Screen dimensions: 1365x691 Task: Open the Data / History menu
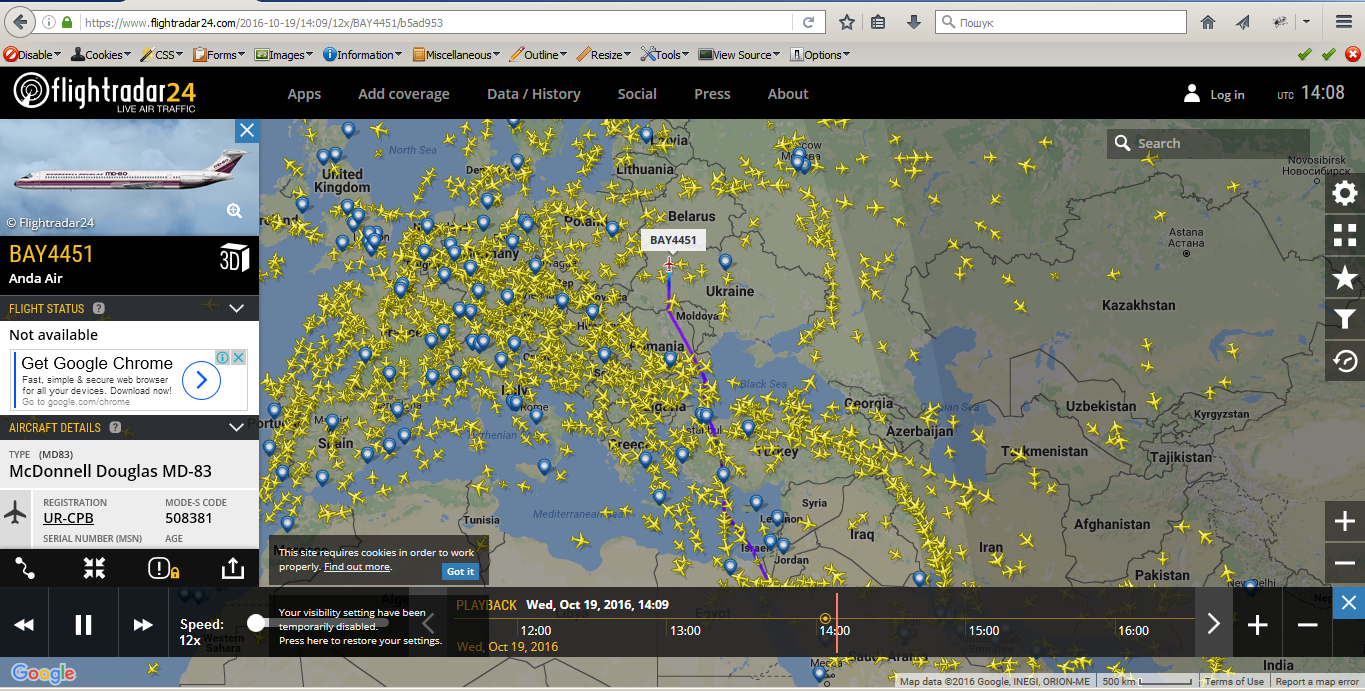pyautogui.click(x=533, y=94)
